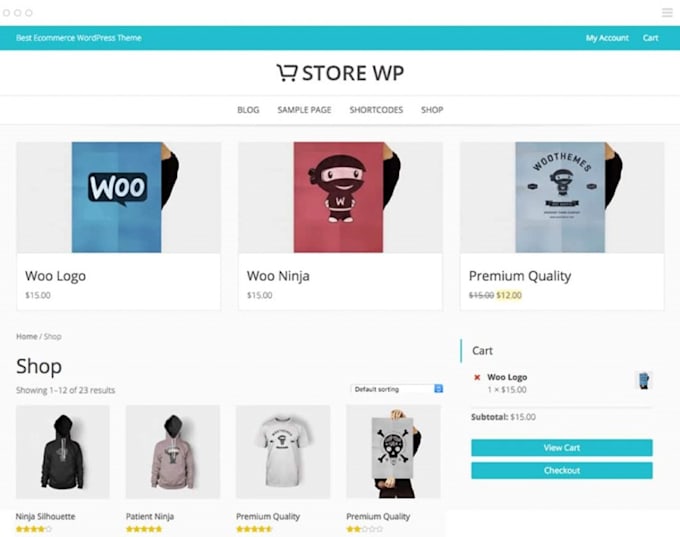Viewport: 680px width, 537px height.
Task: Open the hamburger menu icon at top right
Action: point(667,13)
